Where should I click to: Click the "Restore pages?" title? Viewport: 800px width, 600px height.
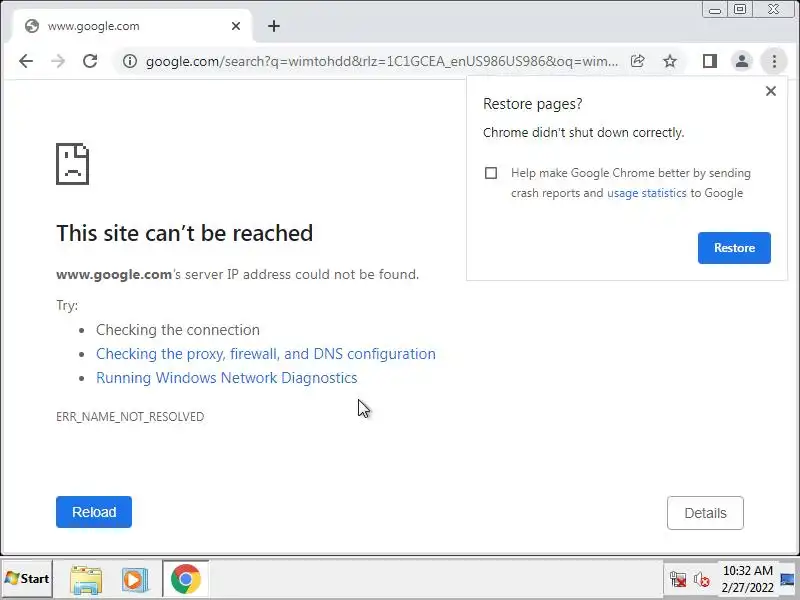pos(533,104)
